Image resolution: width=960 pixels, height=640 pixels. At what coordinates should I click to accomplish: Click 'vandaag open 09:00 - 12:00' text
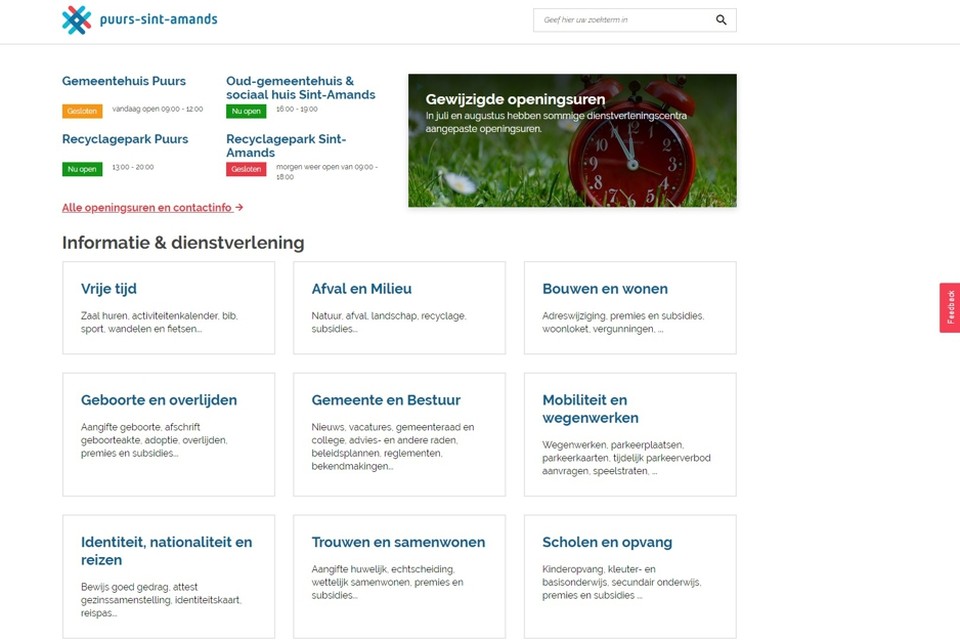[157, 109]
